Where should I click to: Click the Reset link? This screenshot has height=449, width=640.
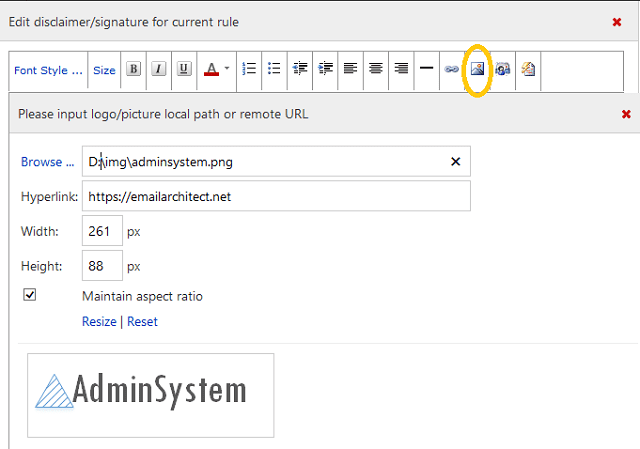pyautogui.click(x=142, y=322)
